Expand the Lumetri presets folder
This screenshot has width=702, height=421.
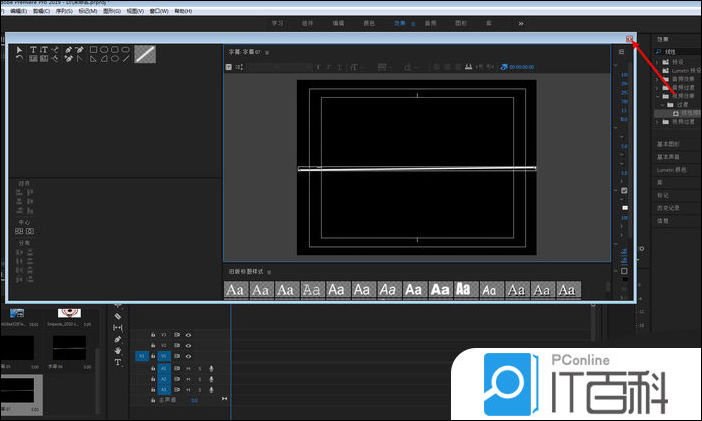pos(658,71)
